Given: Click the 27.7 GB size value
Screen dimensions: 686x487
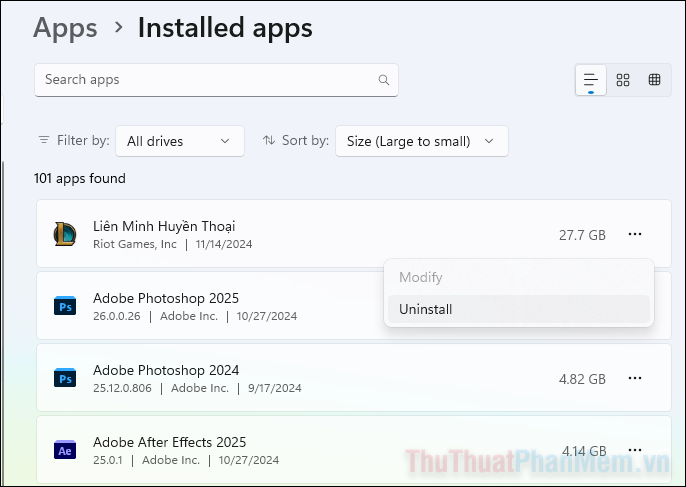Looking at the screenshot, I should tap(582, 235).
